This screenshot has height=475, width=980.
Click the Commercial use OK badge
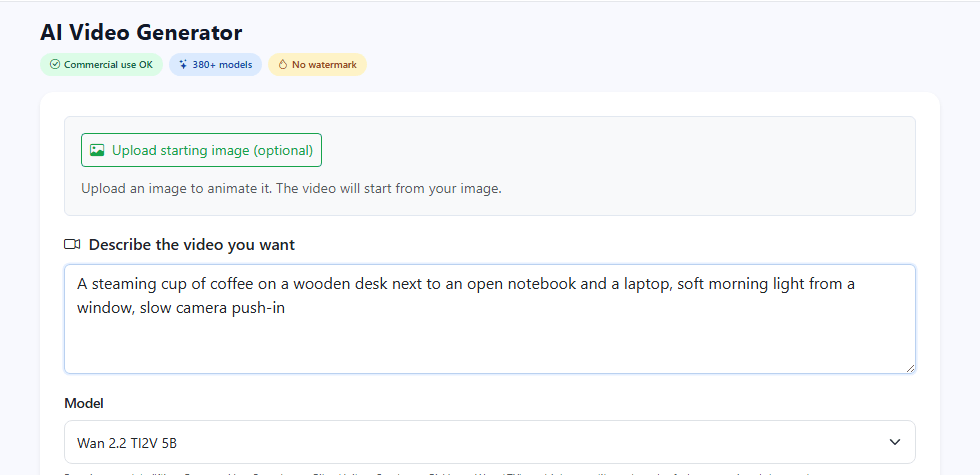click(x=101, y=64)
